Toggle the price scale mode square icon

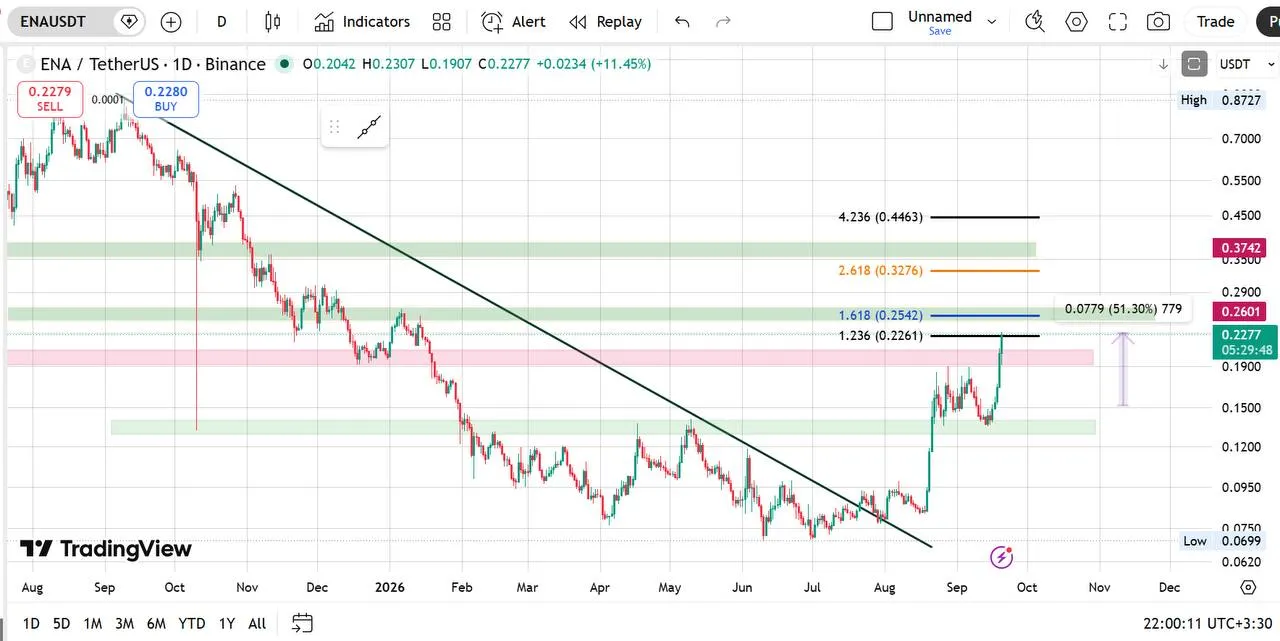(1194, 64)
